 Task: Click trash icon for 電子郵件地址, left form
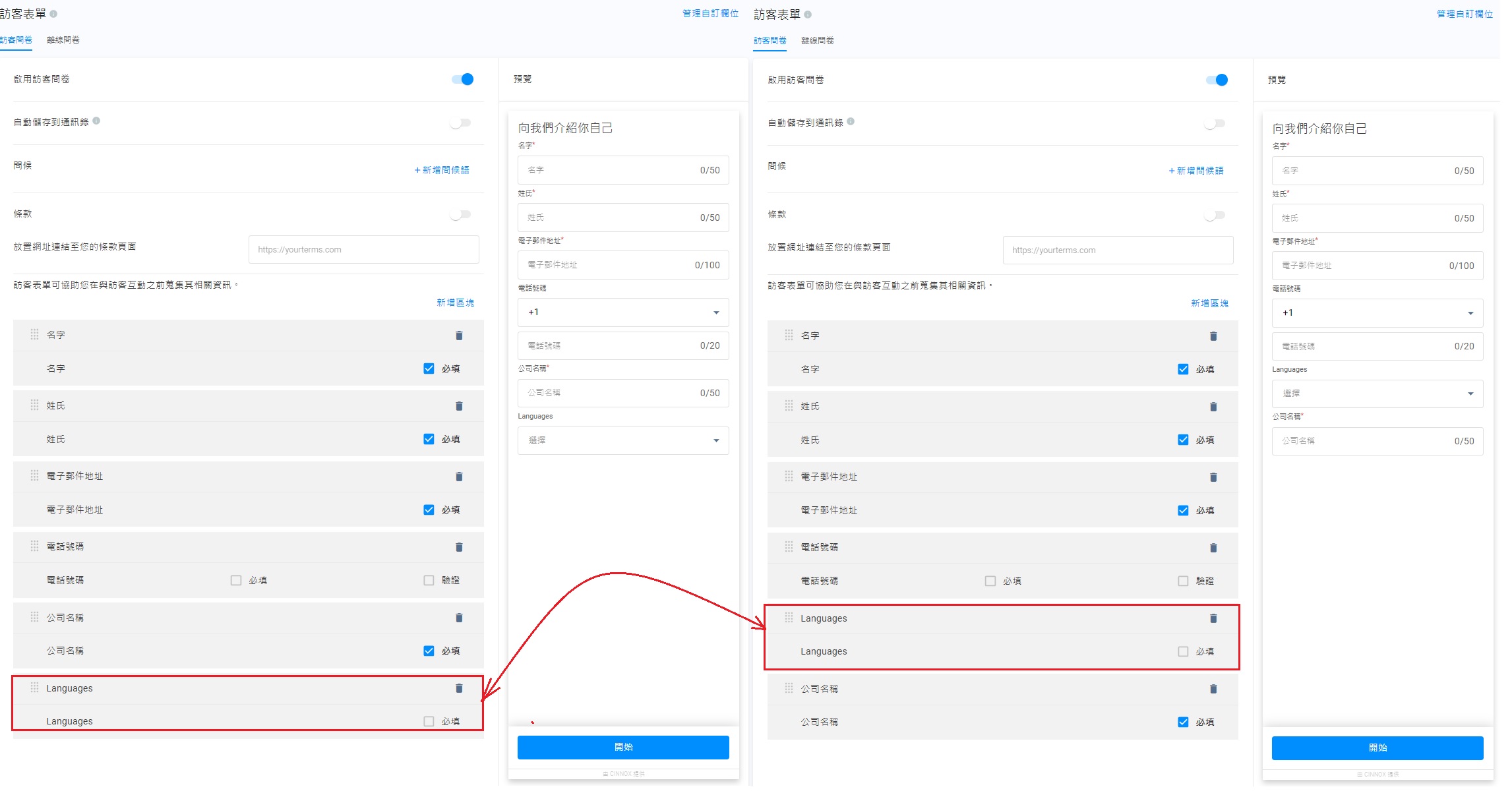tap(459, 477)
